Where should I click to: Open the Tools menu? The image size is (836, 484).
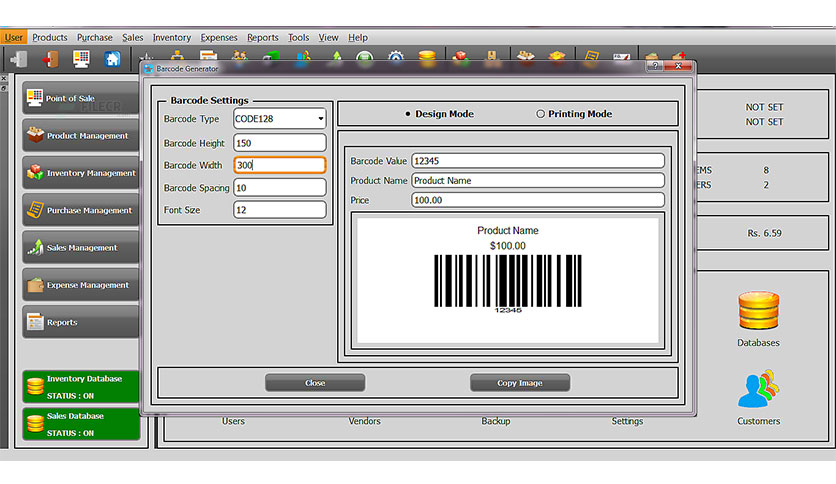click(298, 37)
